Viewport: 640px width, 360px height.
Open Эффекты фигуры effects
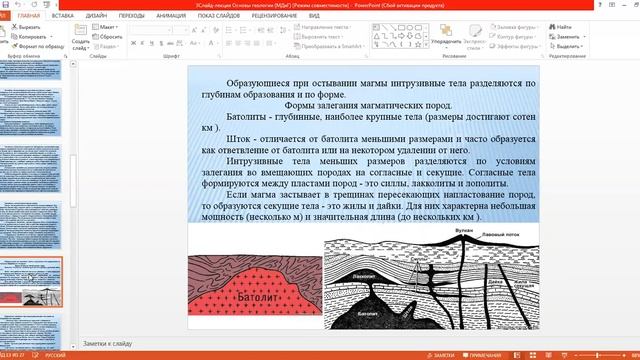click(515, 47)
